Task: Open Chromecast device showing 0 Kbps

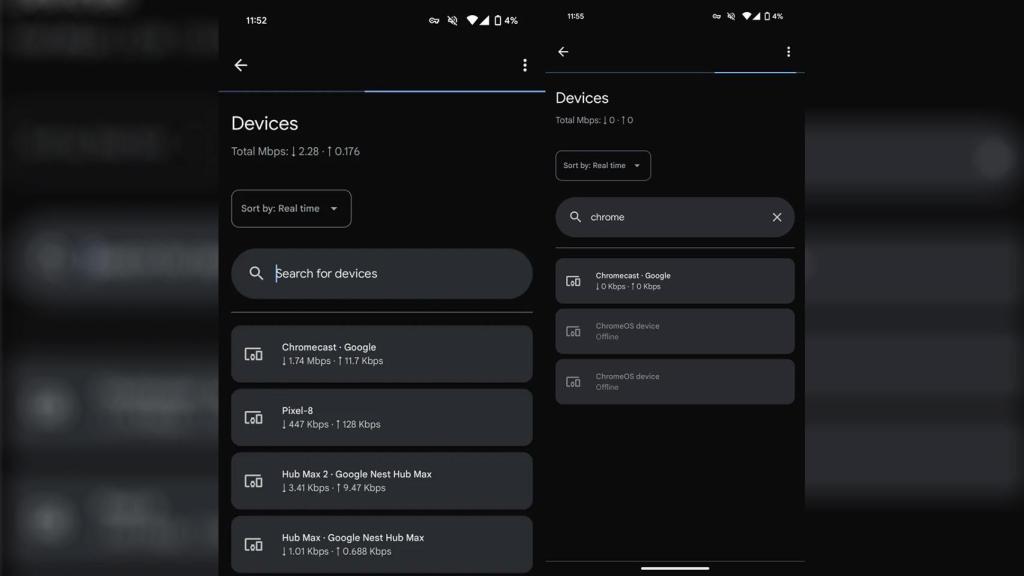Action: coord(675,281)
